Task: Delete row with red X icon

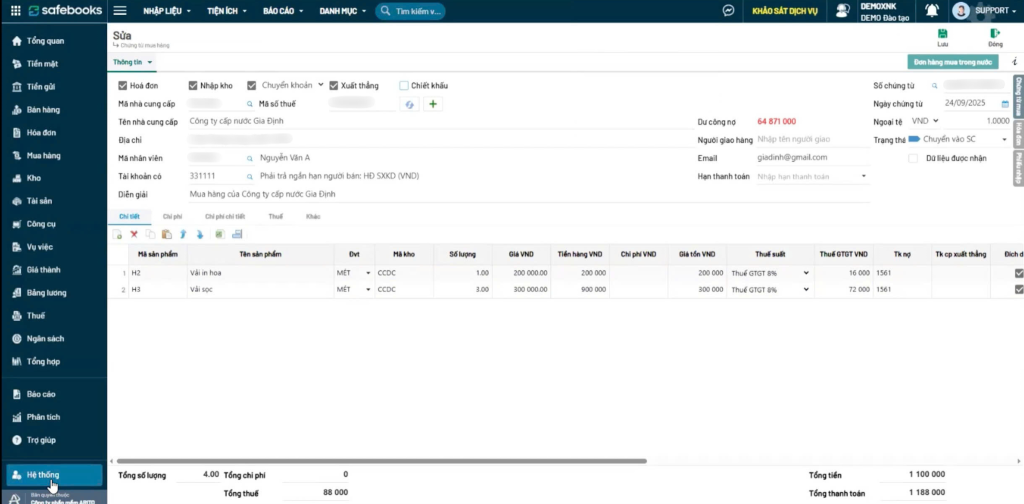Action: coord(134,234)
